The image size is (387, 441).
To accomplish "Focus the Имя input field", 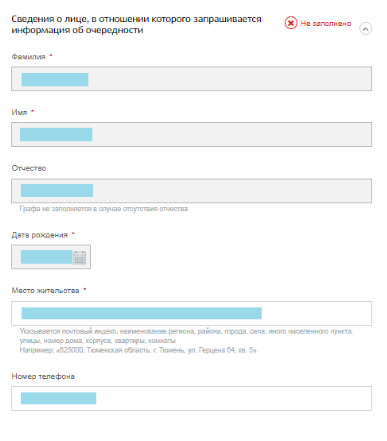I will (x=191, y=134).
